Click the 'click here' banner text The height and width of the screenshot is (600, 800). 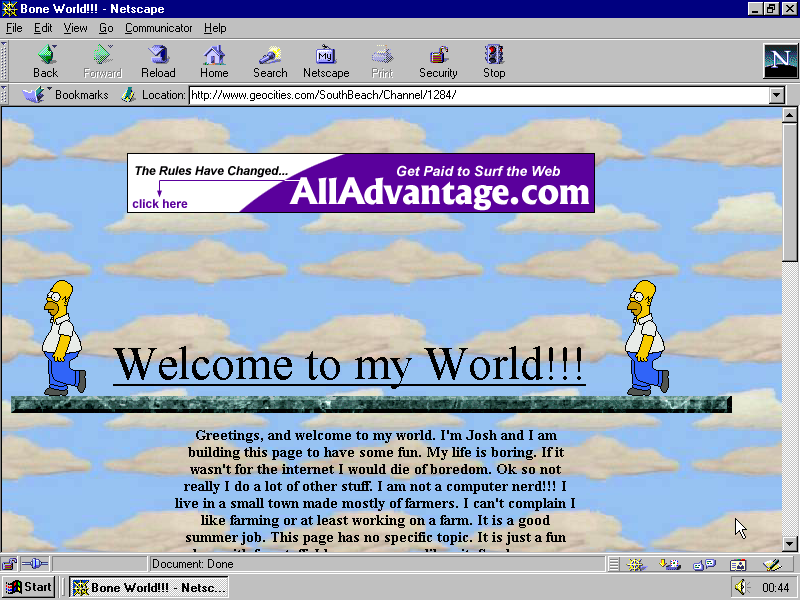tap(160, 204)
